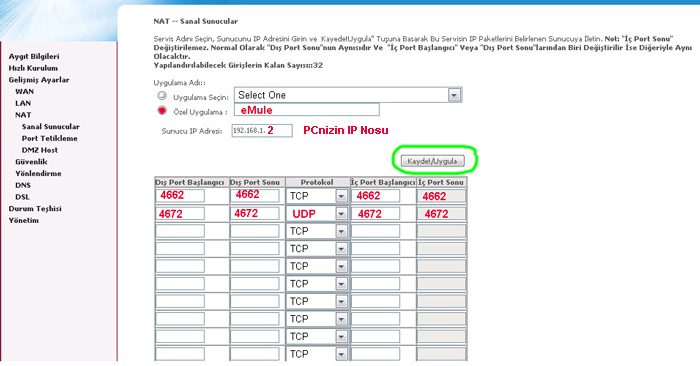The image size is (700, 366).
Task: Click the Özel Uygulama name field
Action: pyautogui.click(x=307, y=110)
